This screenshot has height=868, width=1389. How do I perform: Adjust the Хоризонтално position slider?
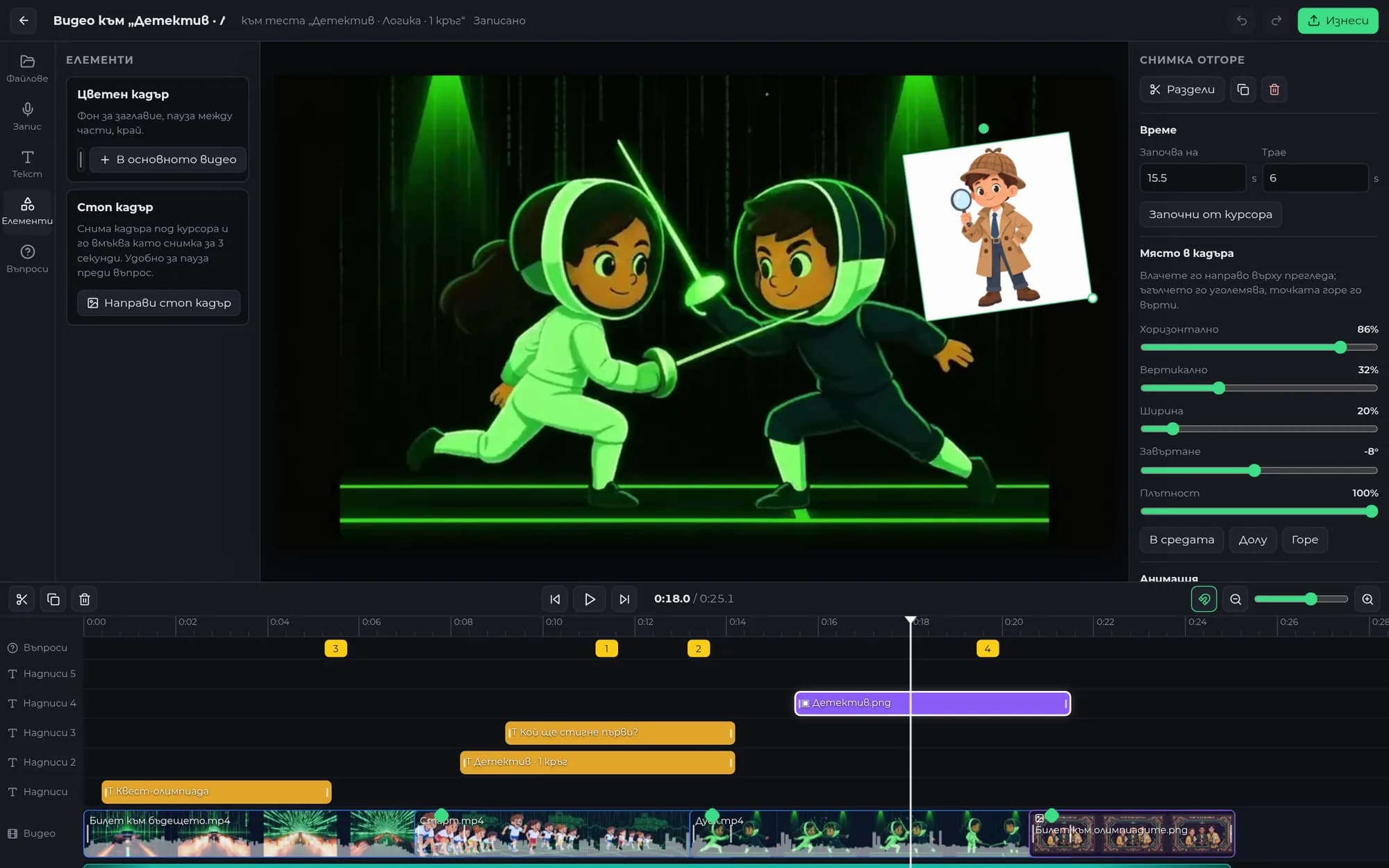coord(1258,347)
